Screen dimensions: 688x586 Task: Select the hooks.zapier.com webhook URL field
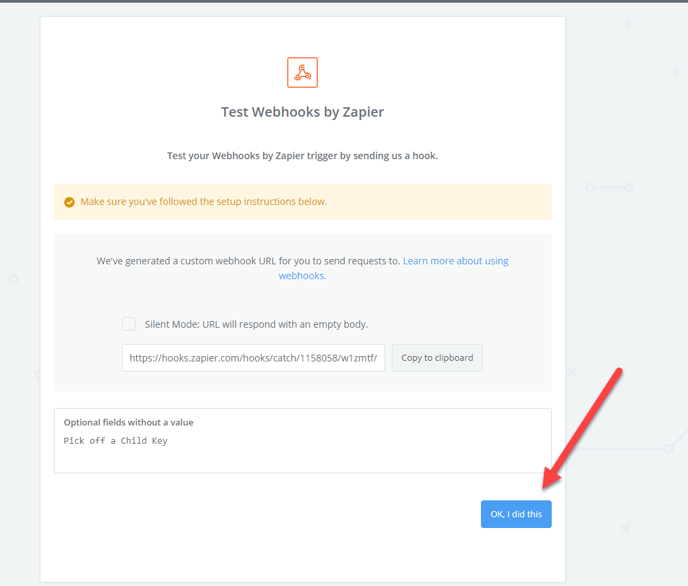coord(253,358)
